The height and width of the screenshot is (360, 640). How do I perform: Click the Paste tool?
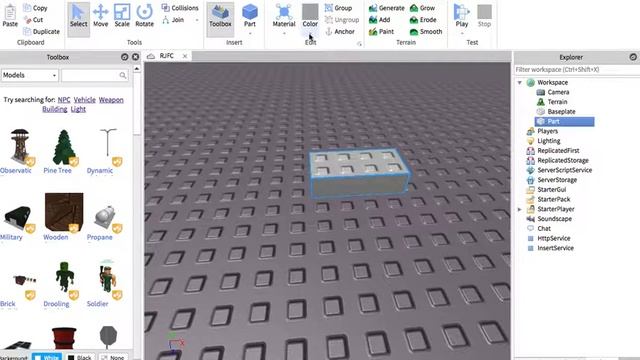pyautogui.click(x=10, y=16)
